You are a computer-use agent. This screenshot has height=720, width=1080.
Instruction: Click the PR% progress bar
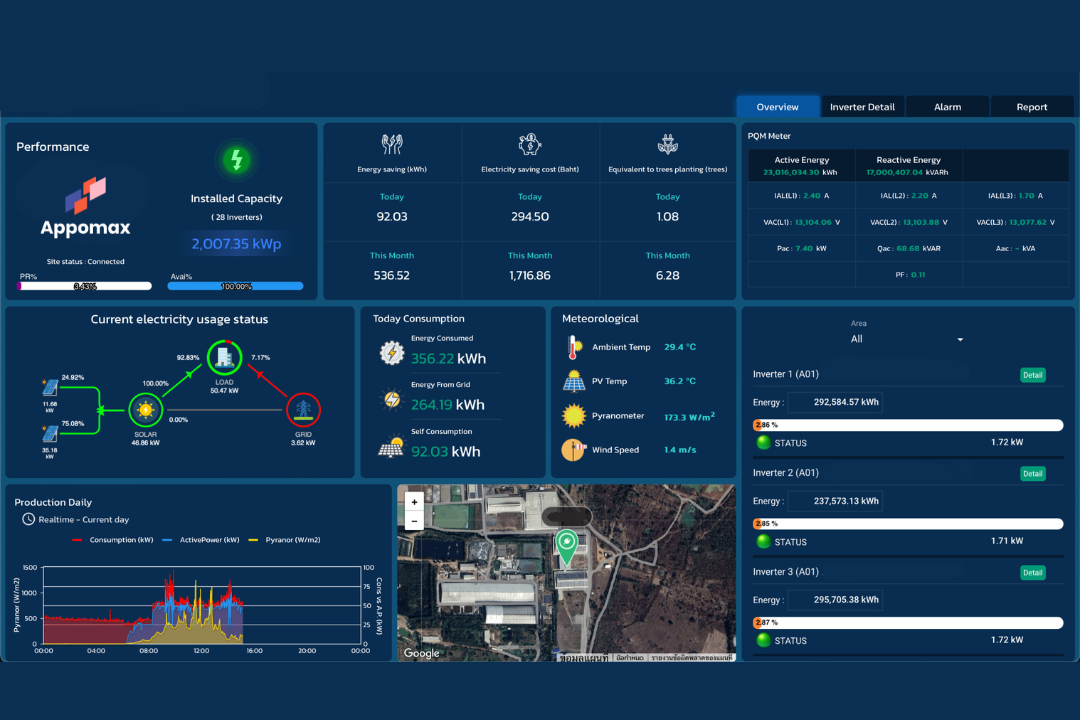(x=85, y=286)
